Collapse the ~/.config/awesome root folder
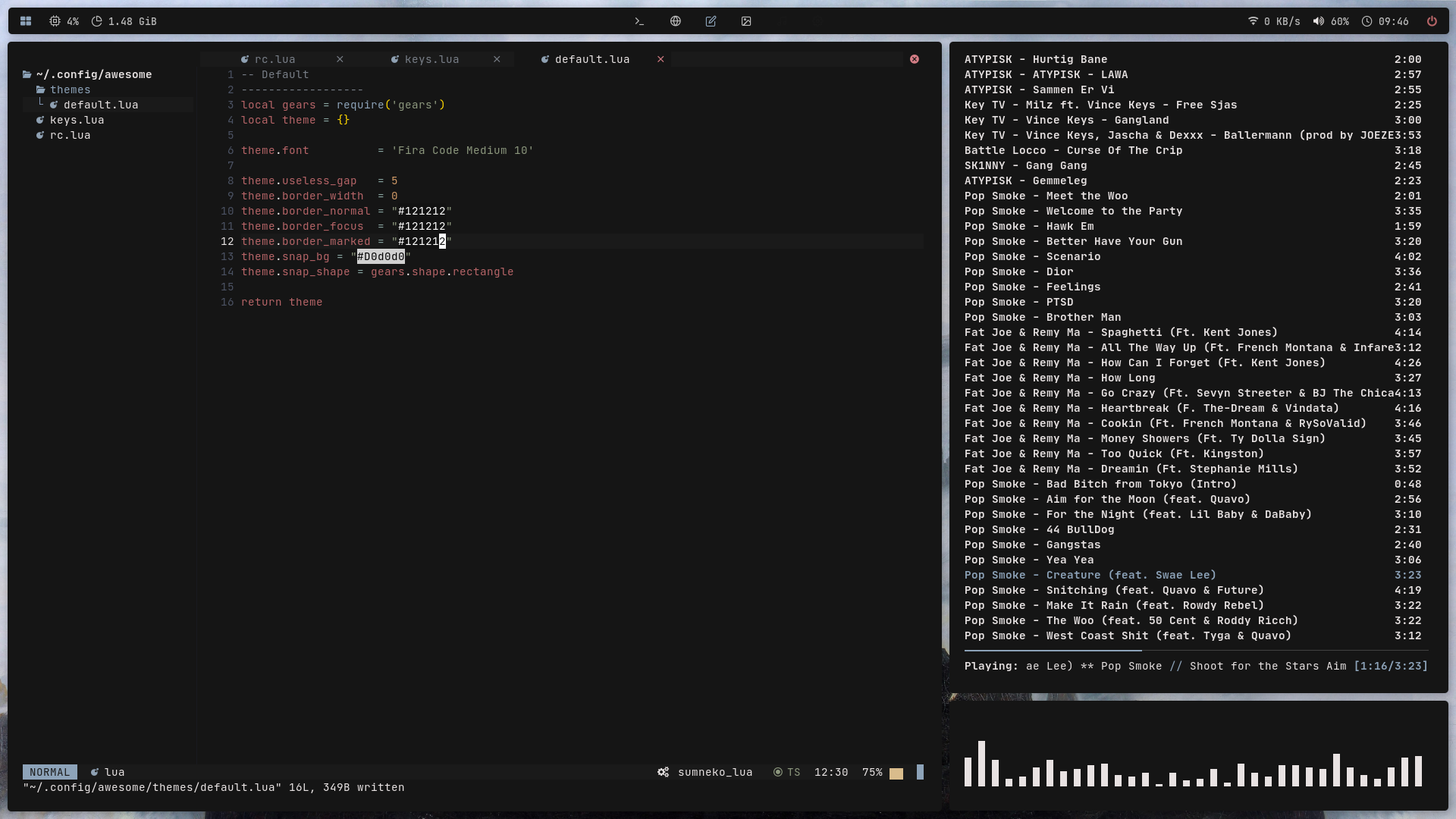1456x819 pixels. click(x=87, y=74)
